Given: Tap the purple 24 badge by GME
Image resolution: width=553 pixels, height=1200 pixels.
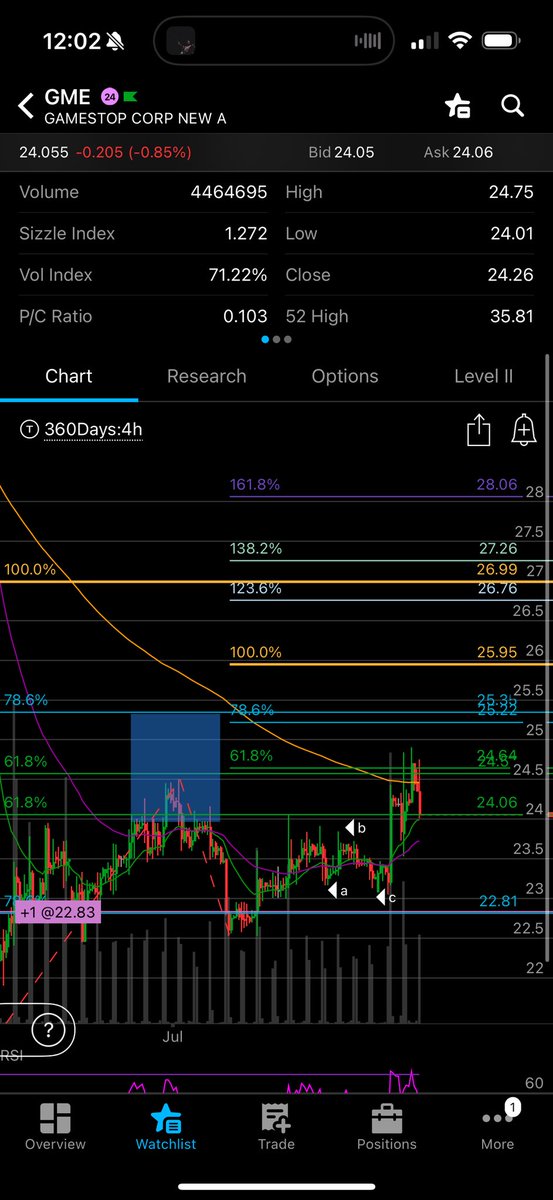Looking at the screenshot, I should click(108, 97).
